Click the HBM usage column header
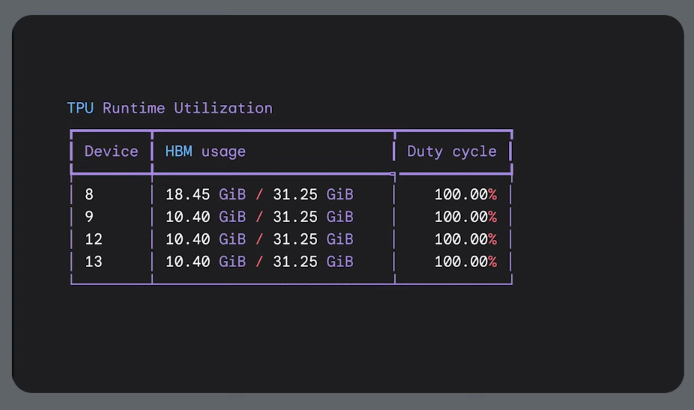Image resolution: width=694 pixels, height=410 pixels. click(205, 151)
